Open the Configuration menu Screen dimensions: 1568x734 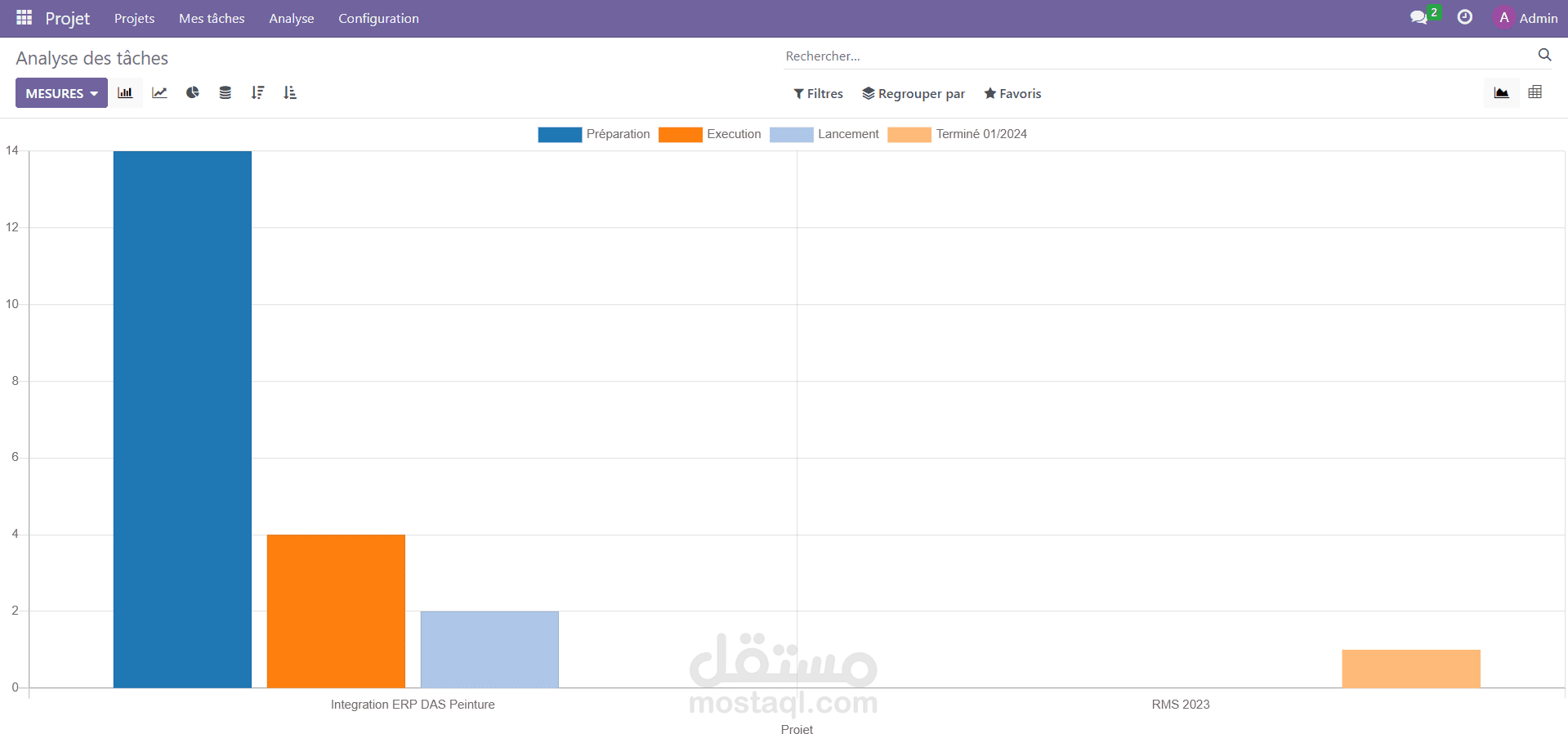coord(378,18)
